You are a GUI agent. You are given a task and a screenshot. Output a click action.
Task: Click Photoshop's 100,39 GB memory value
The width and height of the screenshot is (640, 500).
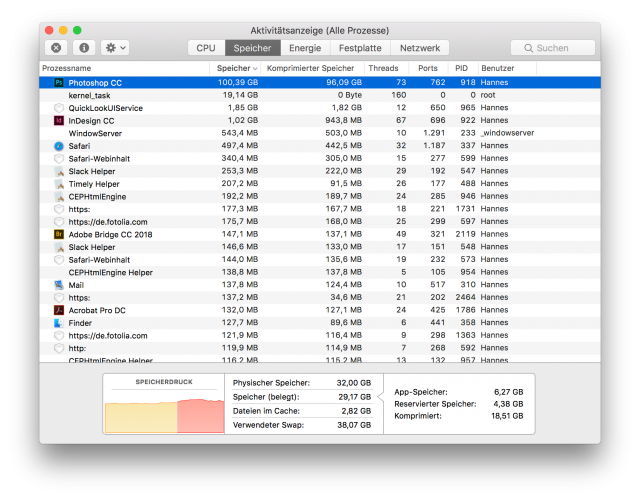(x=238, y=82)
